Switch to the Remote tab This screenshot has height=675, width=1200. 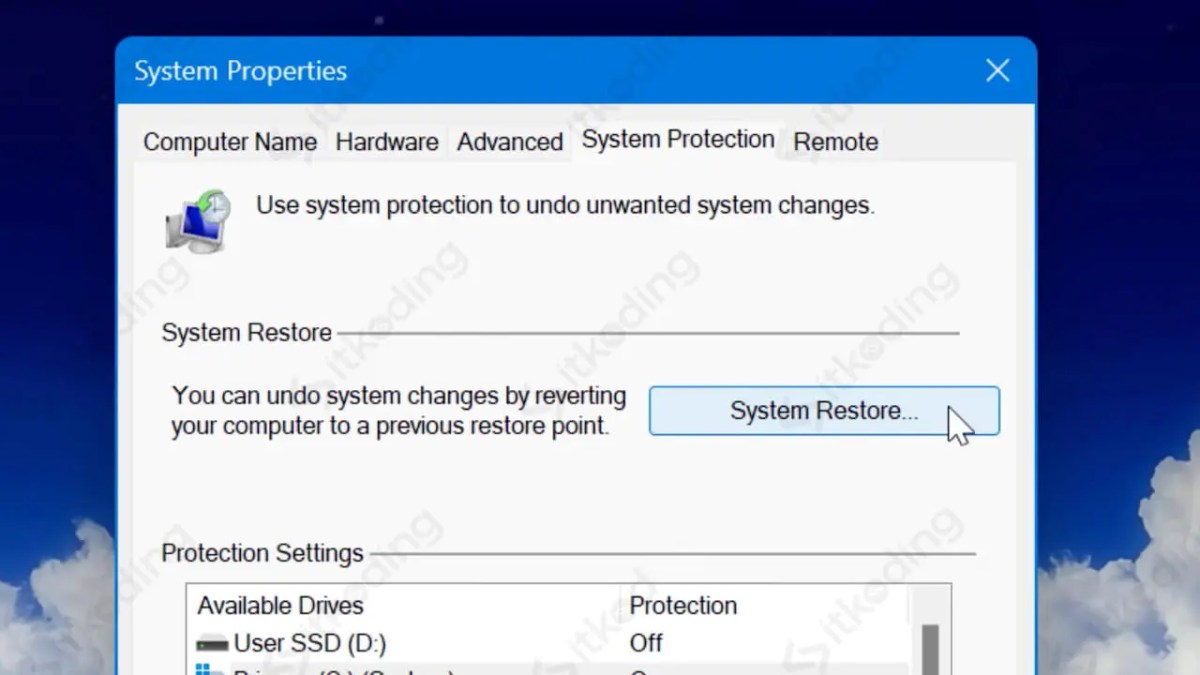pyautogui.click(x=835, y=142)
